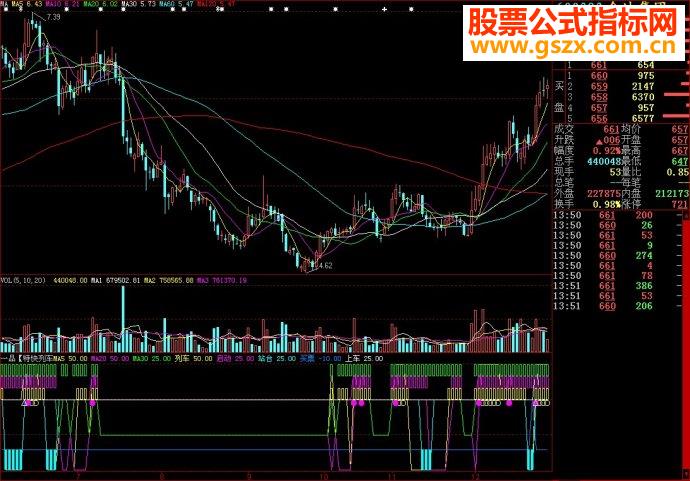The width and height of the screenshot is (690, 481).
Task: Click the 启动 25.00 indicator value
Action: (x=235, y=359)
